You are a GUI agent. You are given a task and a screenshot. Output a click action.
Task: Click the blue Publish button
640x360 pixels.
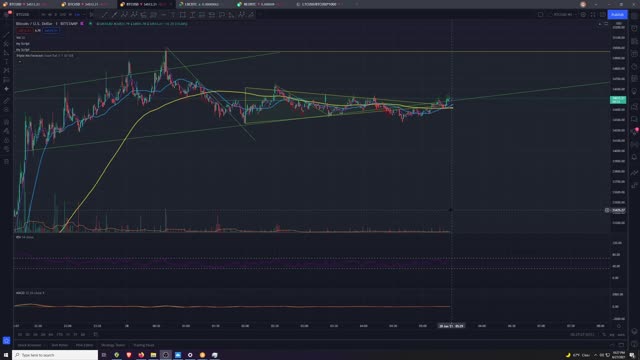click(617, 15)
